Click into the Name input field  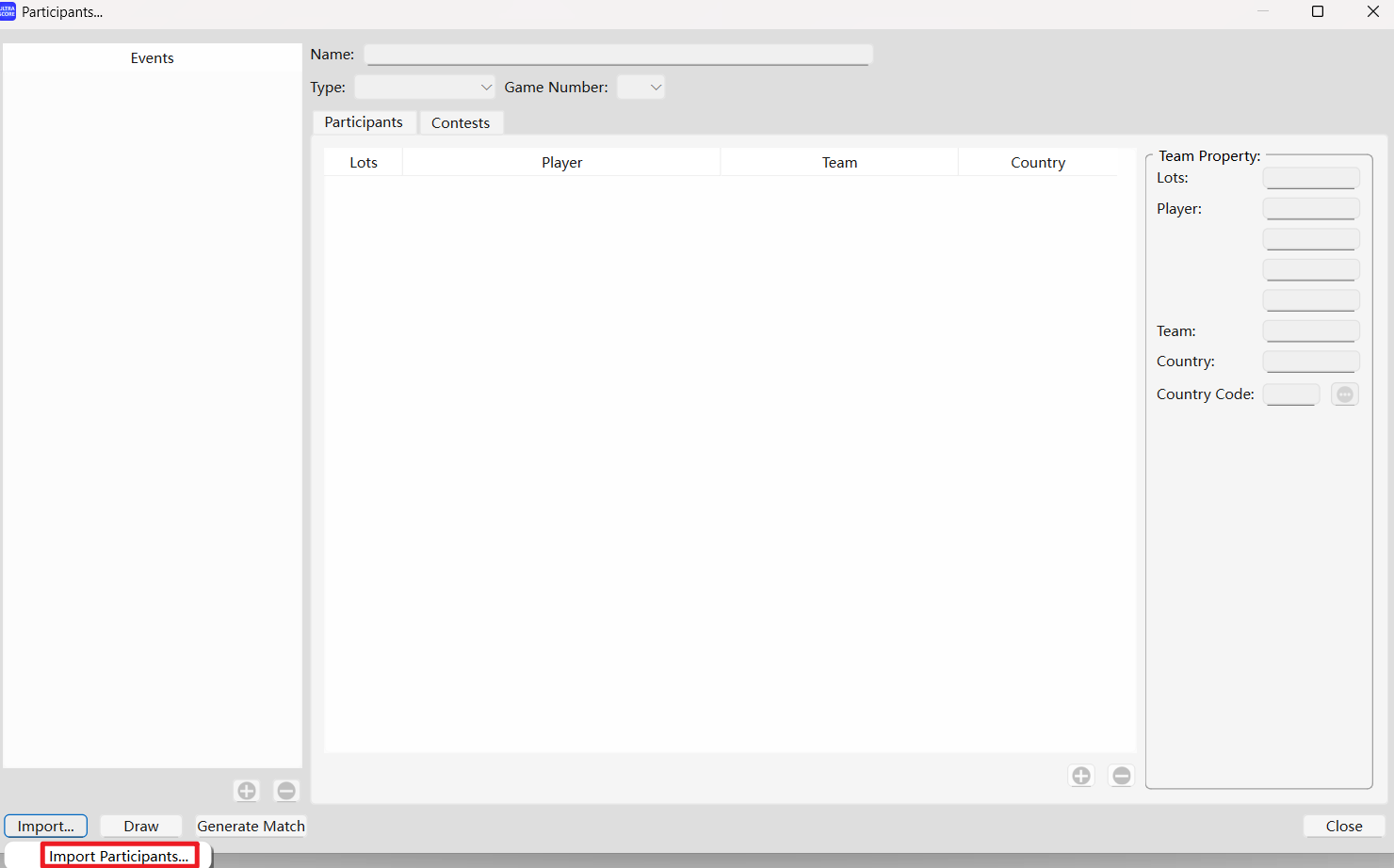(x=618, y=55)
